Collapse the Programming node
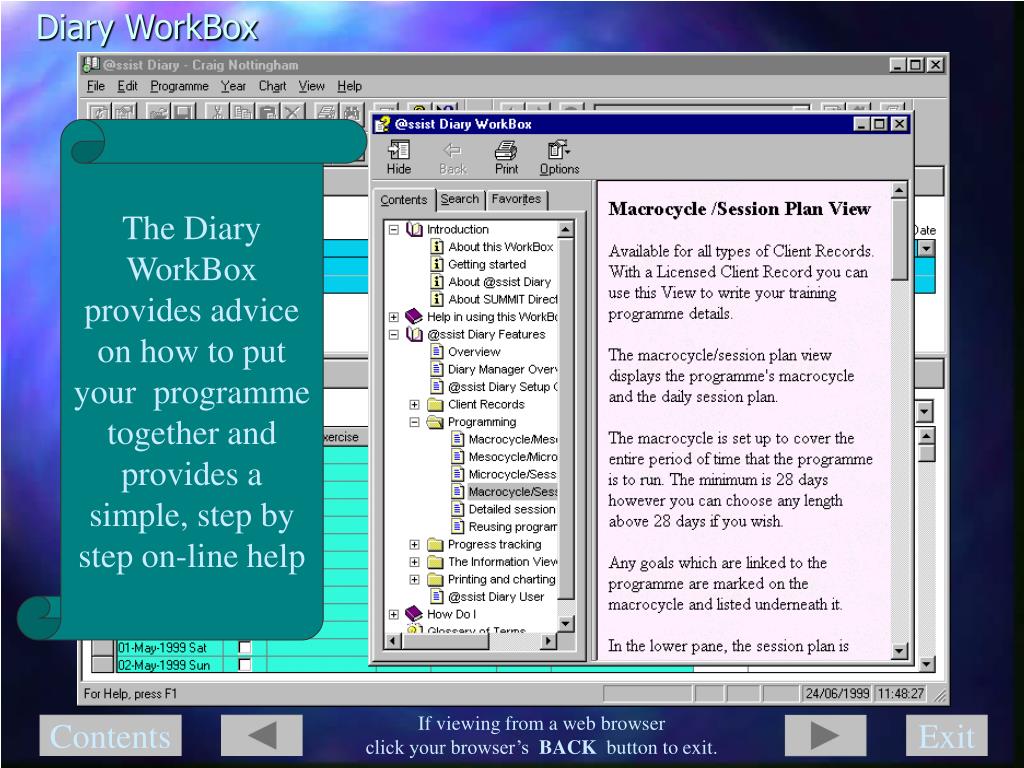Image resolution: width=1024 pixels, height=768 pixels. tap(414, 422)
